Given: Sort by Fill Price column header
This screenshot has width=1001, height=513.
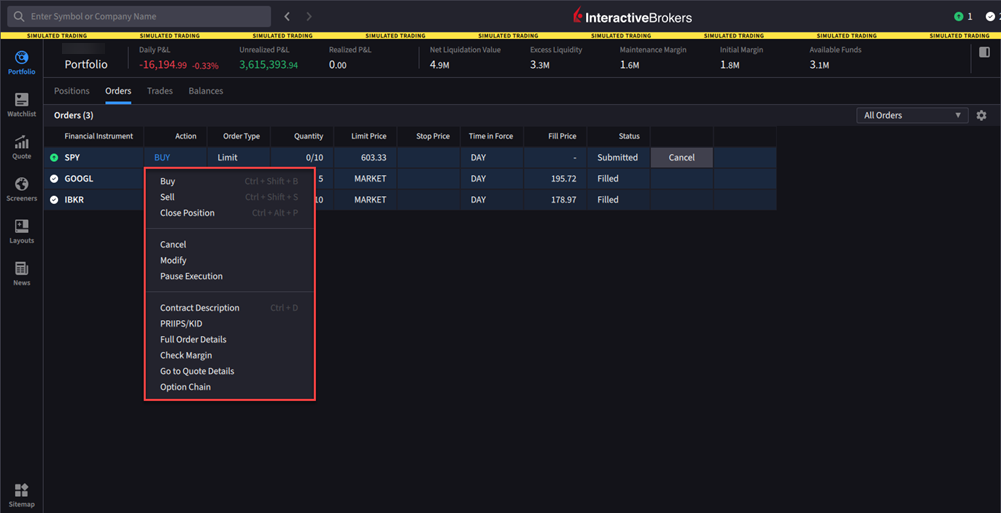Looking at the screenshot, I should tap(555, 136).
